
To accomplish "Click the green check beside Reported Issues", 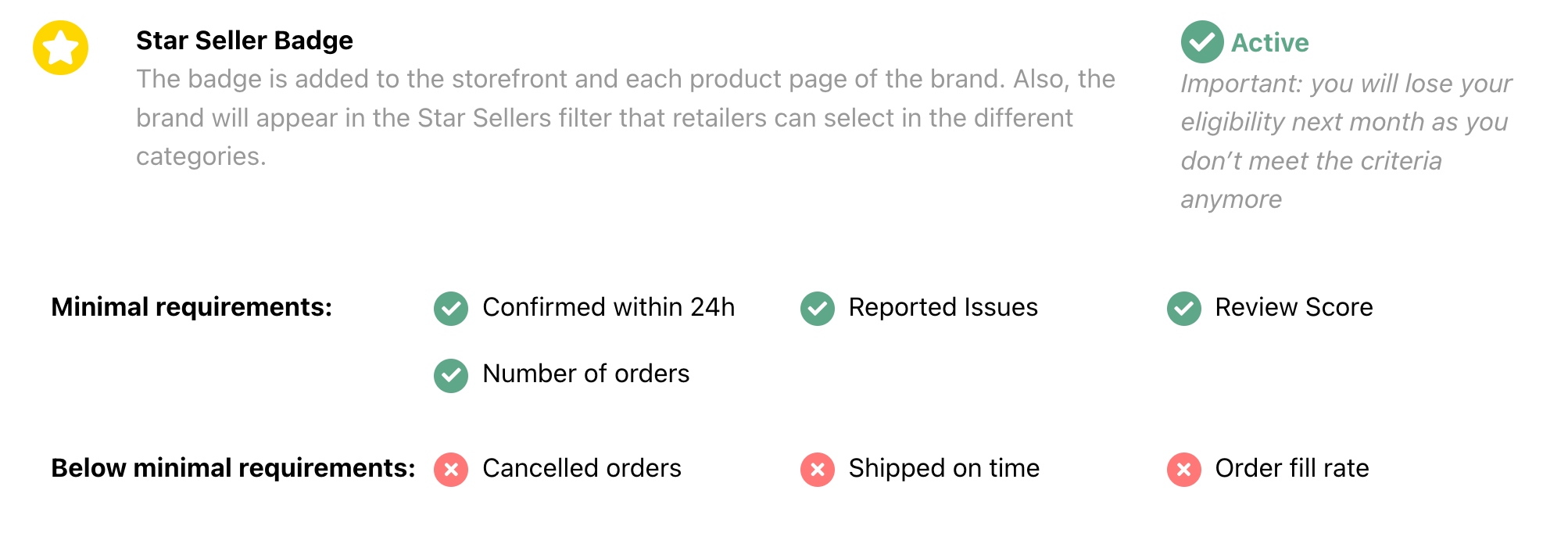I will coord(818,309).
